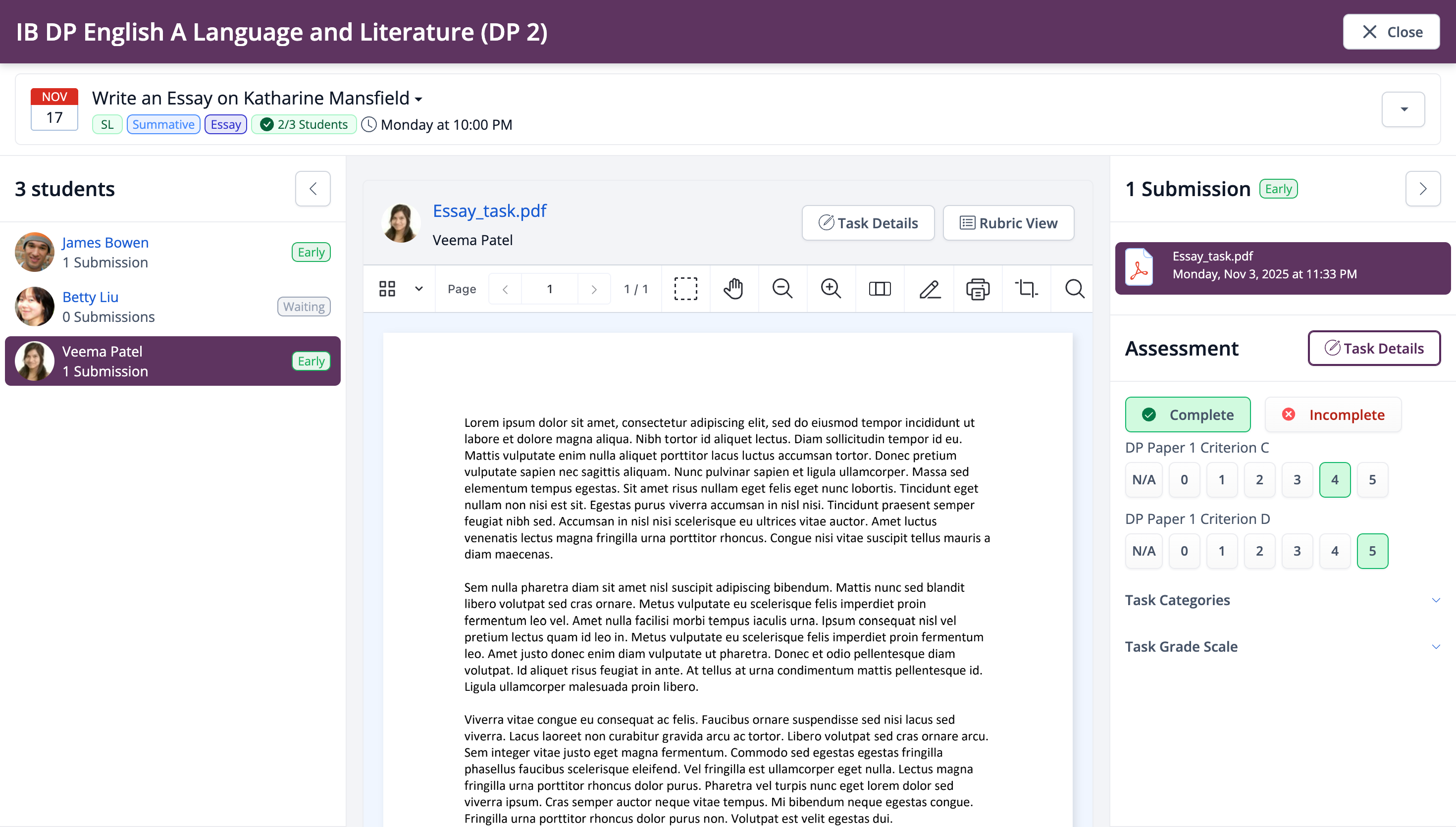Select Betty Liu in the student list

[x=173, y=307]
